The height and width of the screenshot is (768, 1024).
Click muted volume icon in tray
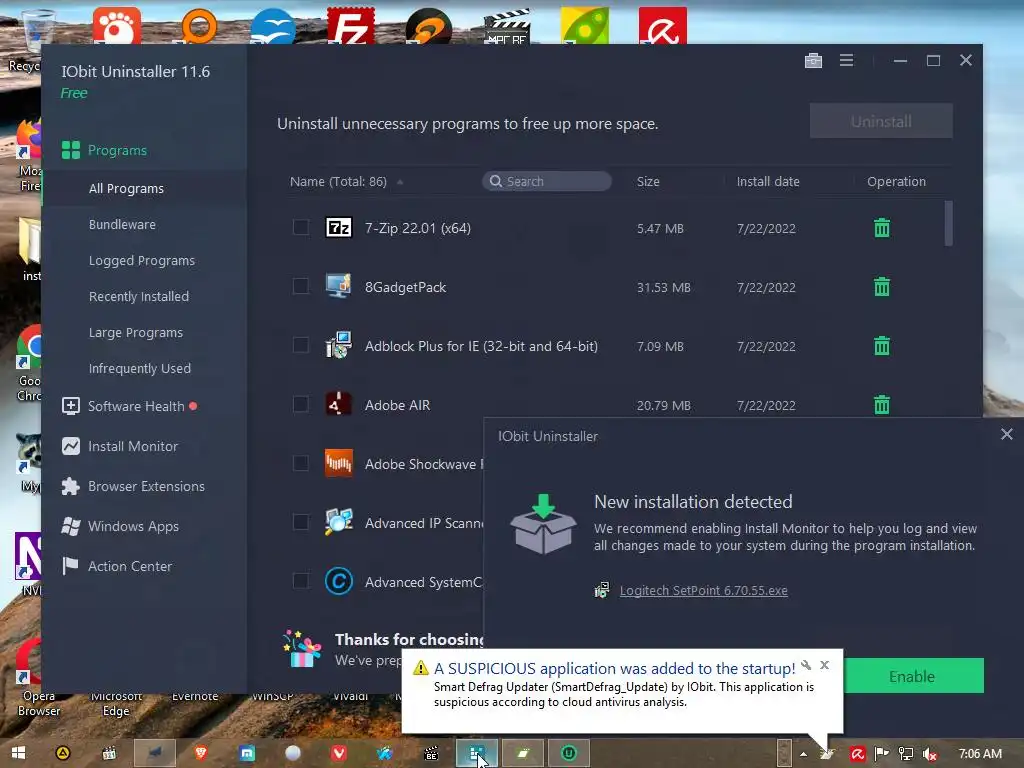(x=929, y=754)
